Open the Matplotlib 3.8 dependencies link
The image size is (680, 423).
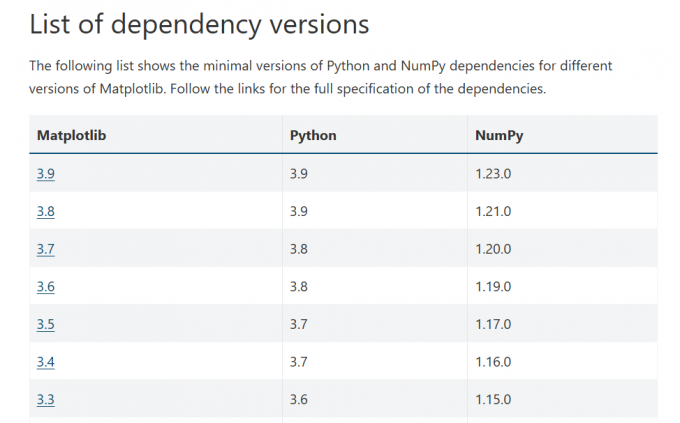pos(46,211)
